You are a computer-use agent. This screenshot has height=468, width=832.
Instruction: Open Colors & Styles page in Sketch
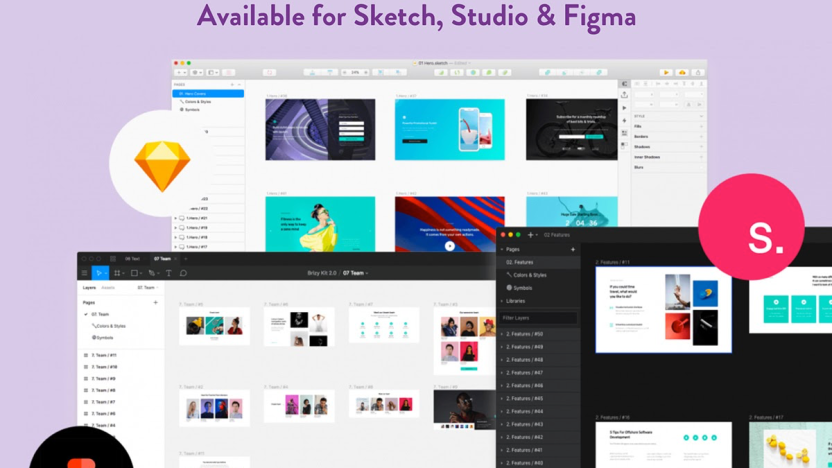click(x=197, y=101)
